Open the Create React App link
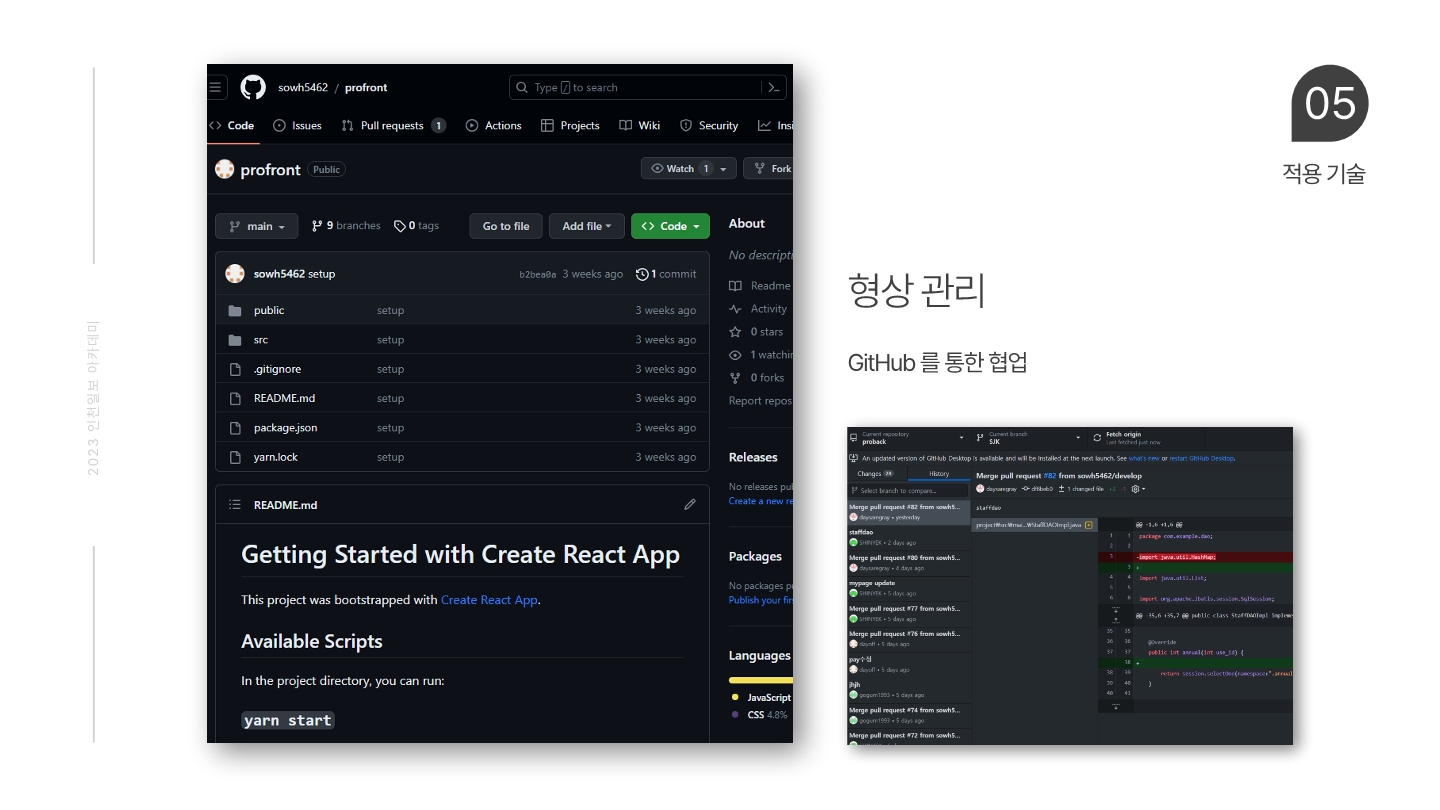 tap(489, 600)
